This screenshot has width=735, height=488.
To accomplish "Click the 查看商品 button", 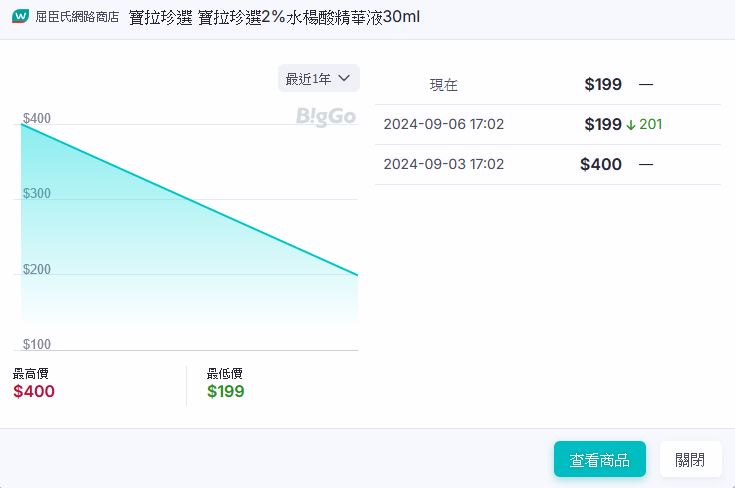I will [599, 460].
